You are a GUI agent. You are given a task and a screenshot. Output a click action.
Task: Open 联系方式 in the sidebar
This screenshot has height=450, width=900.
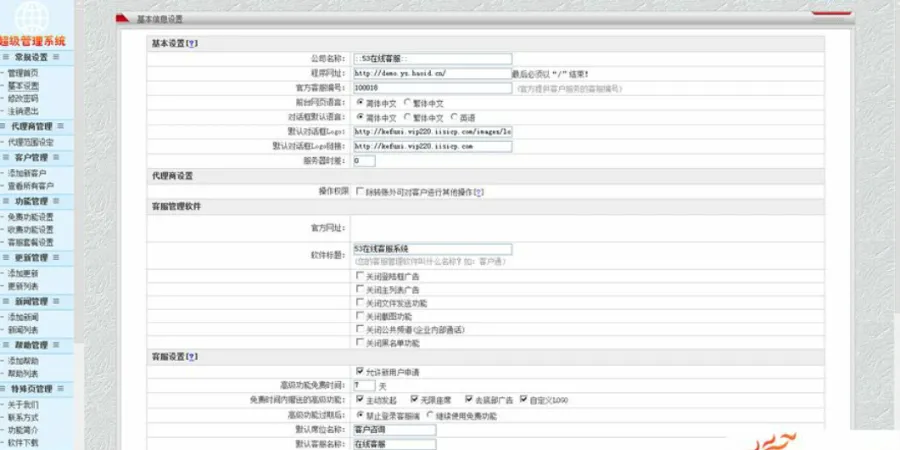(x=23, y=417)
